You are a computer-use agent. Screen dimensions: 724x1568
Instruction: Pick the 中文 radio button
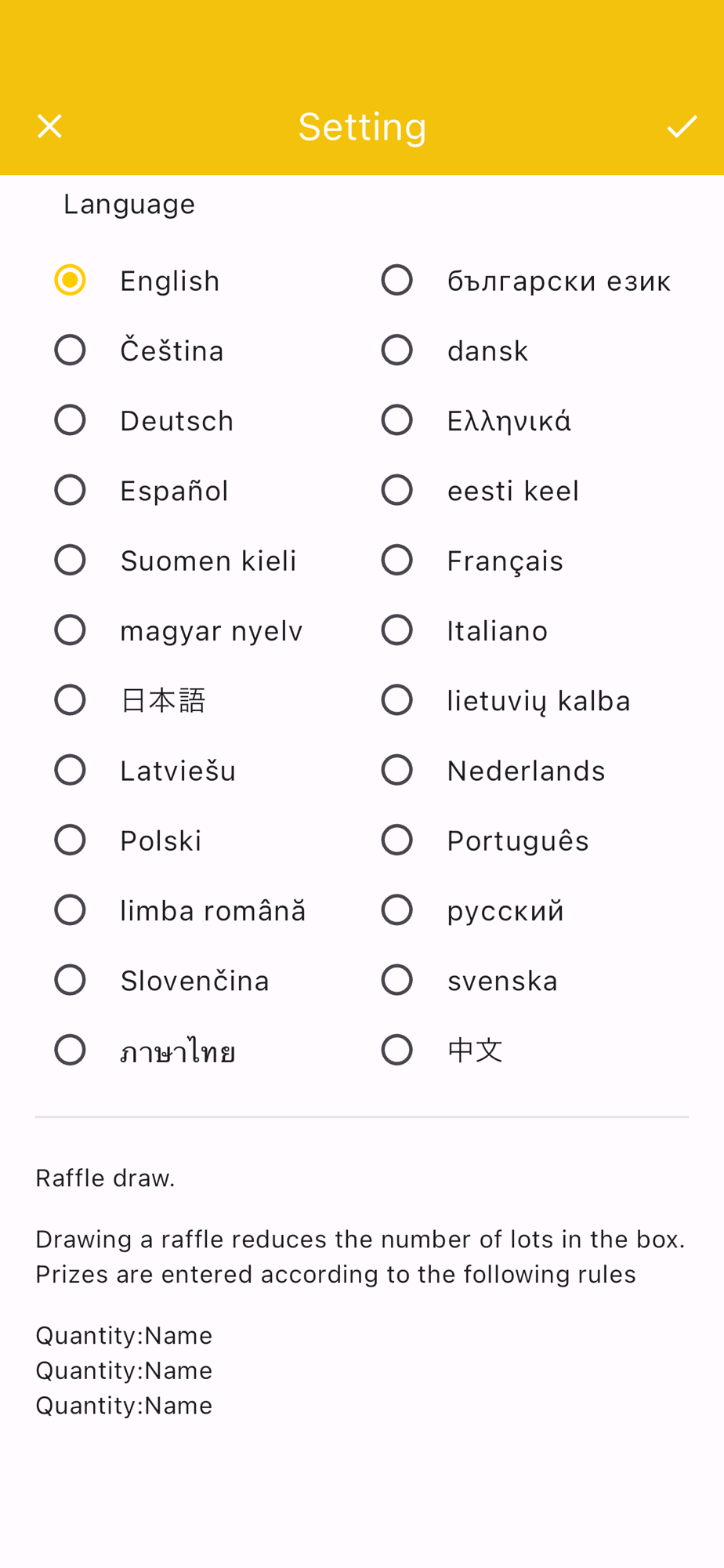tap(397, 1050)
